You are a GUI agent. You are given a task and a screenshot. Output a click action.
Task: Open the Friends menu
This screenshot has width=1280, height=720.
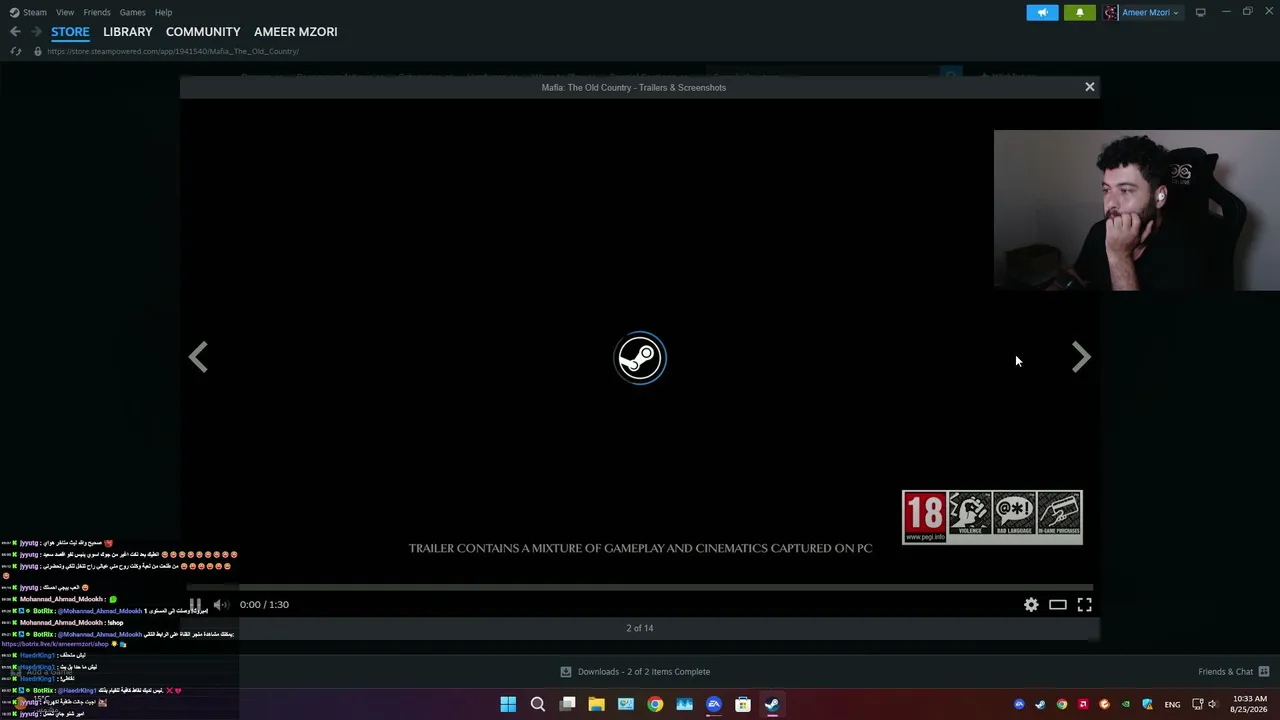pyautogui.click(x=97, y=12)
